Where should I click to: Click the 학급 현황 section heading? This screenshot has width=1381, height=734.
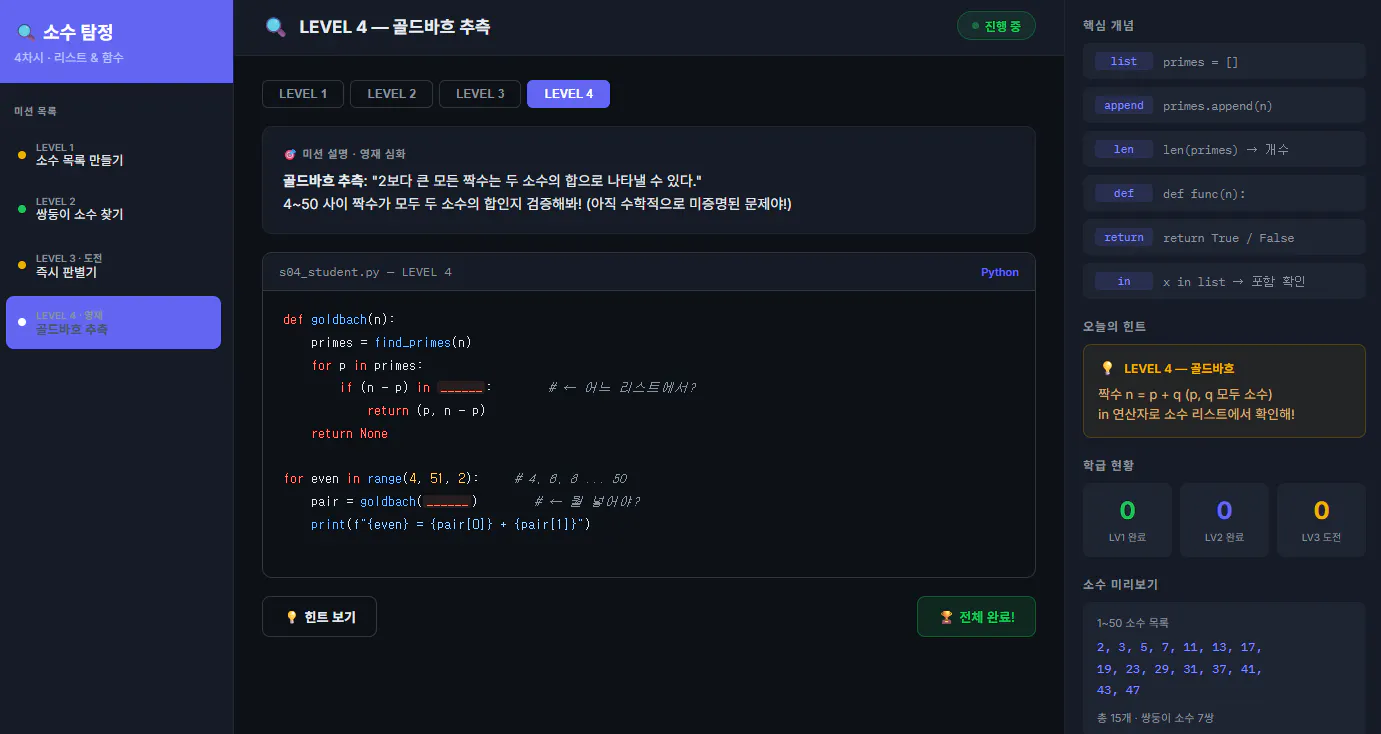pos(1108,465)
